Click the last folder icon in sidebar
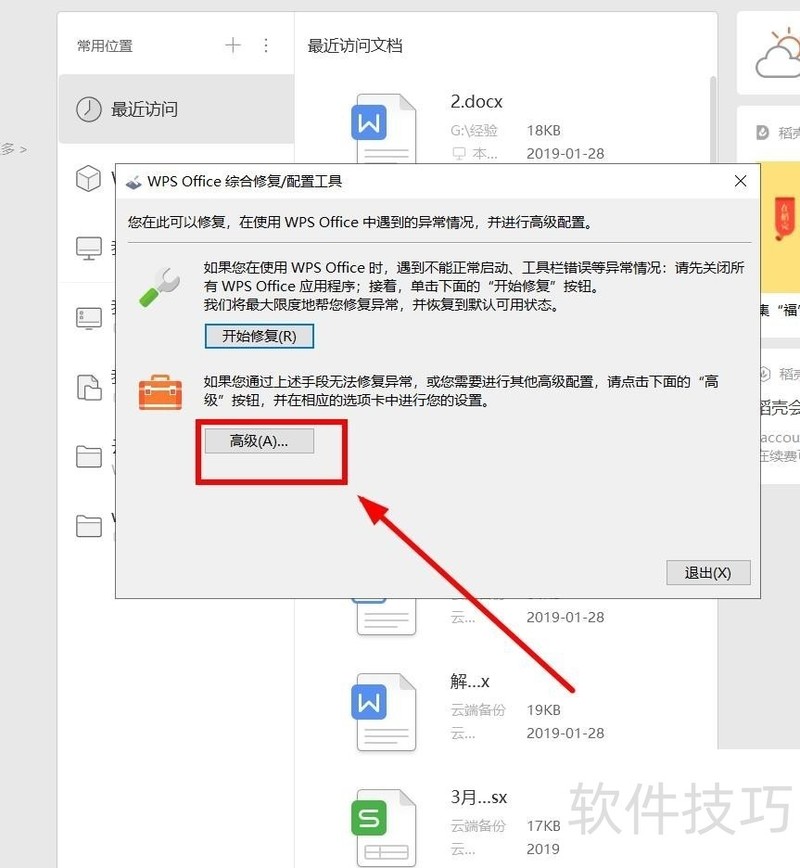 click(89, 526)
